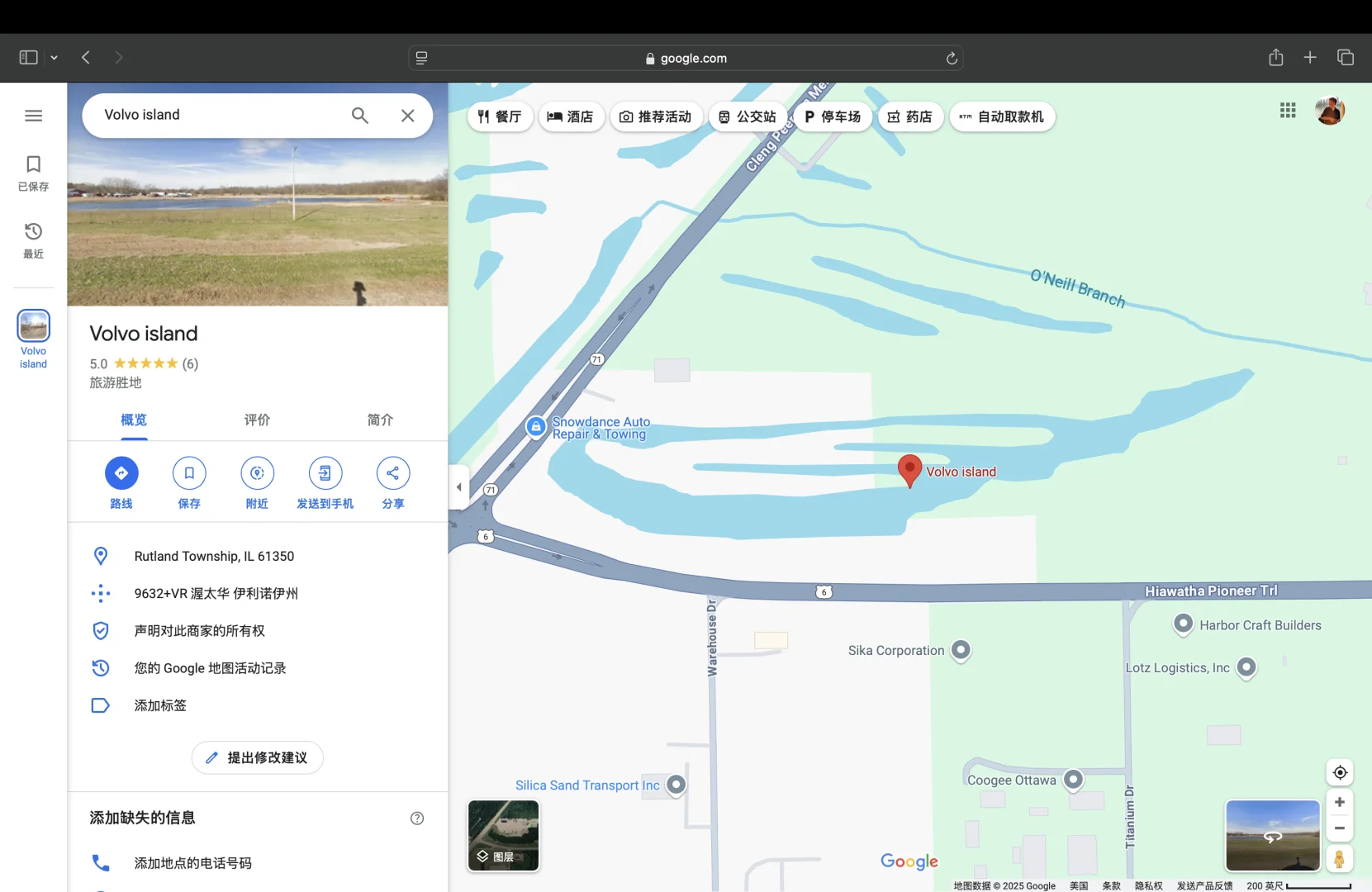Screen dimensions: 1372x892
Task: Get directions with the 路线 icon
Action: tap(121, 473)
